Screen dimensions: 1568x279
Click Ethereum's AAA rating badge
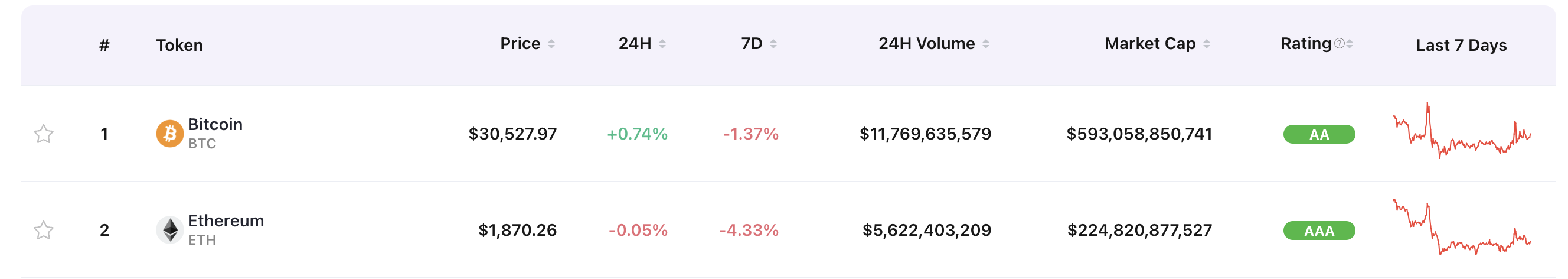[x=1318, y=231]
